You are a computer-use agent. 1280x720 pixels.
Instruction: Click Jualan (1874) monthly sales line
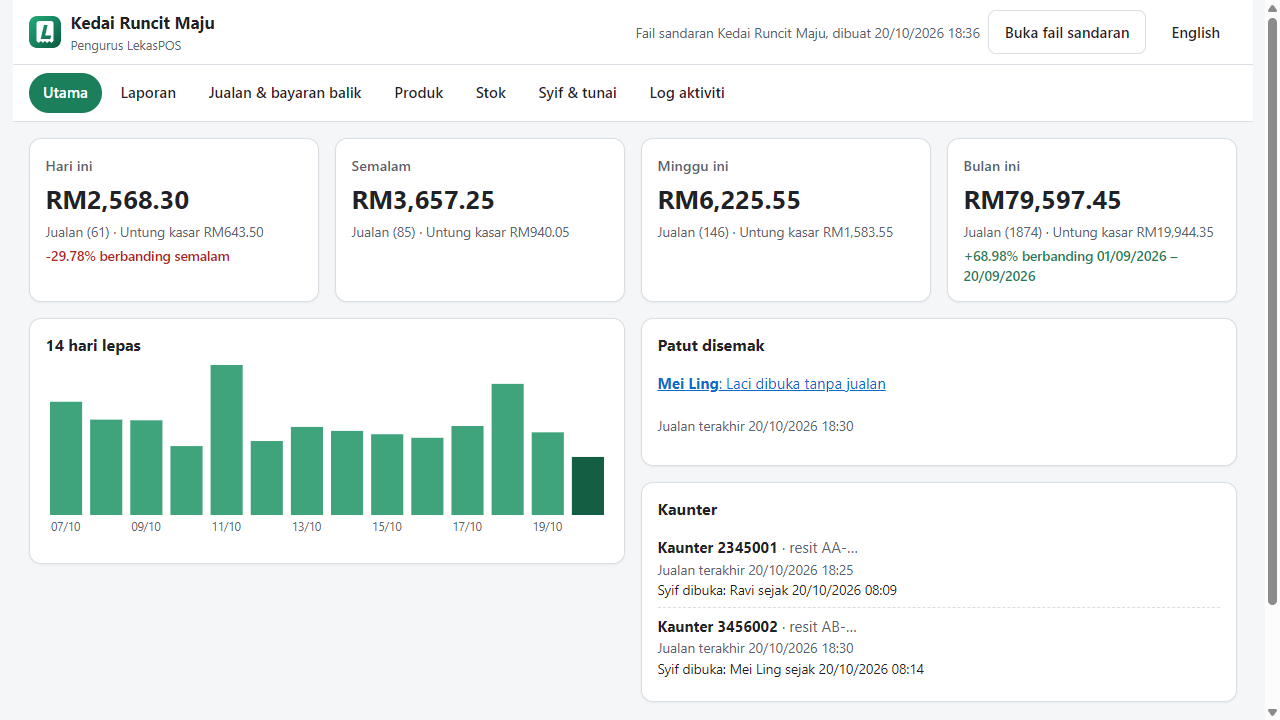pos(1089,232)
